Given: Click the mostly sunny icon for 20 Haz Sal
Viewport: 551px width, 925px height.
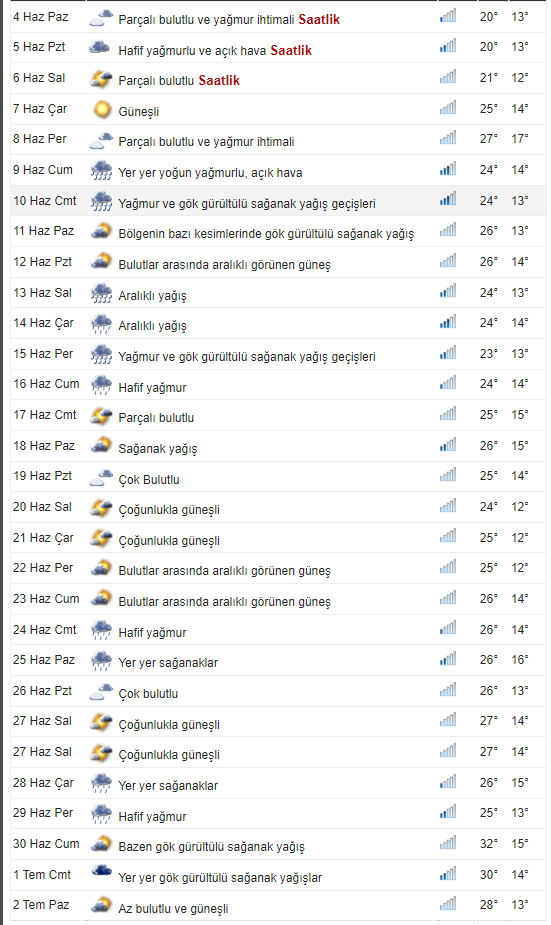Looking at the screenshot, I should click(x=101, y=508).
